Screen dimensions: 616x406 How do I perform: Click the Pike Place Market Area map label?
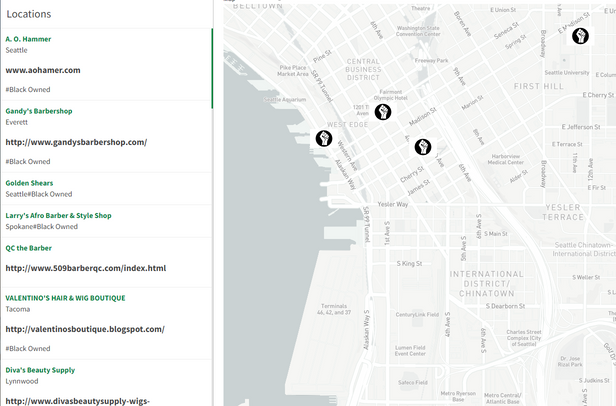(x=293, y=70)
